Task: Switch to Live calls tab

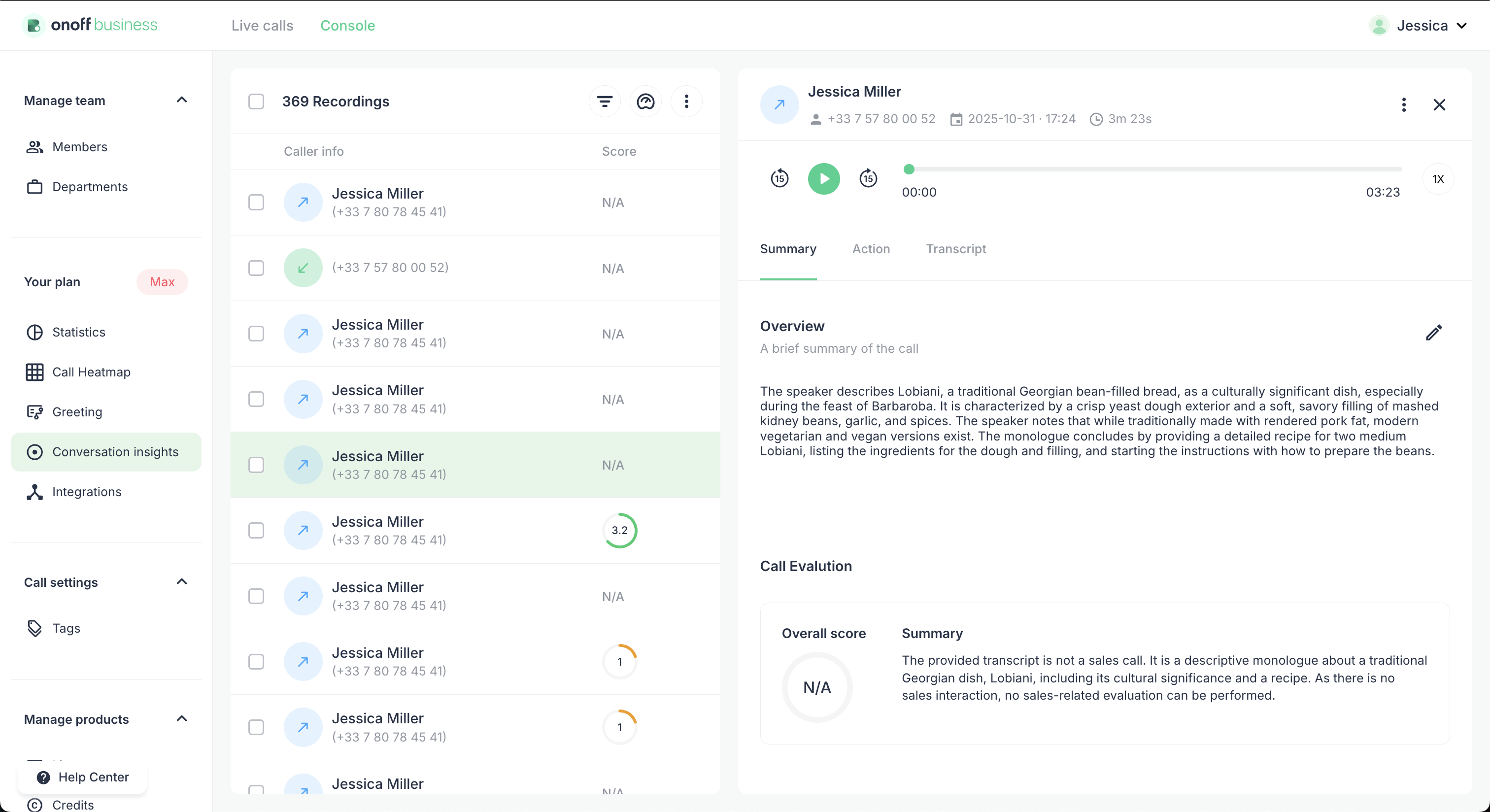Action: (262, 26)
